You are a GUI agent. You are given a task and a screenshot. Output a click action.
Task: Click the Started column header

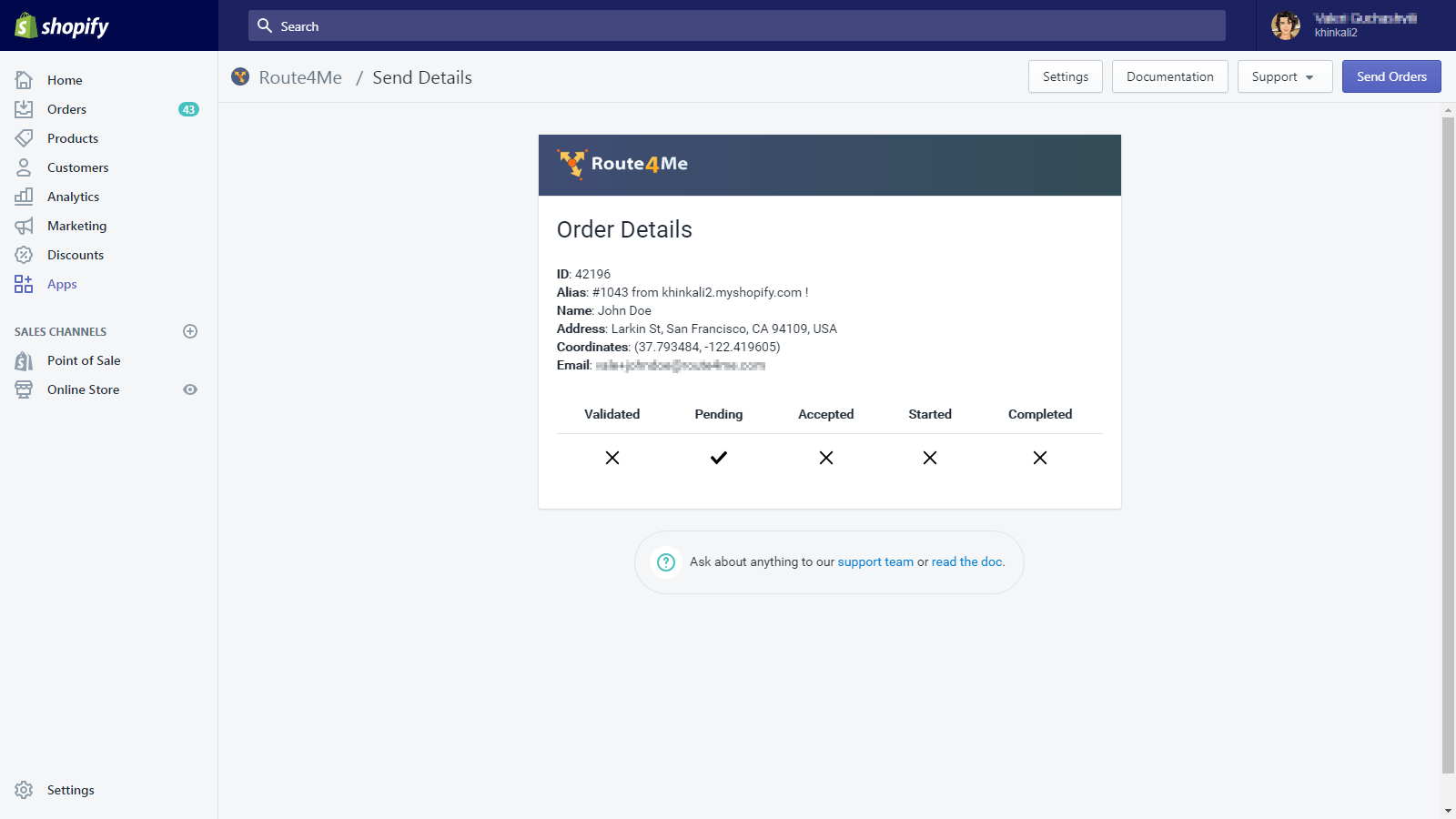pos(930,414)
